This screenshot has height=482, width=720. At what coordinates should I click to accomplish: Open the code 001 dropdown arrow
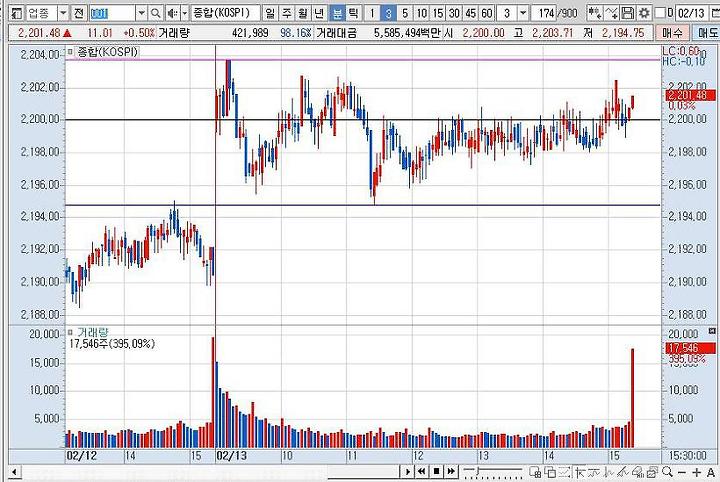pos(141,13)
